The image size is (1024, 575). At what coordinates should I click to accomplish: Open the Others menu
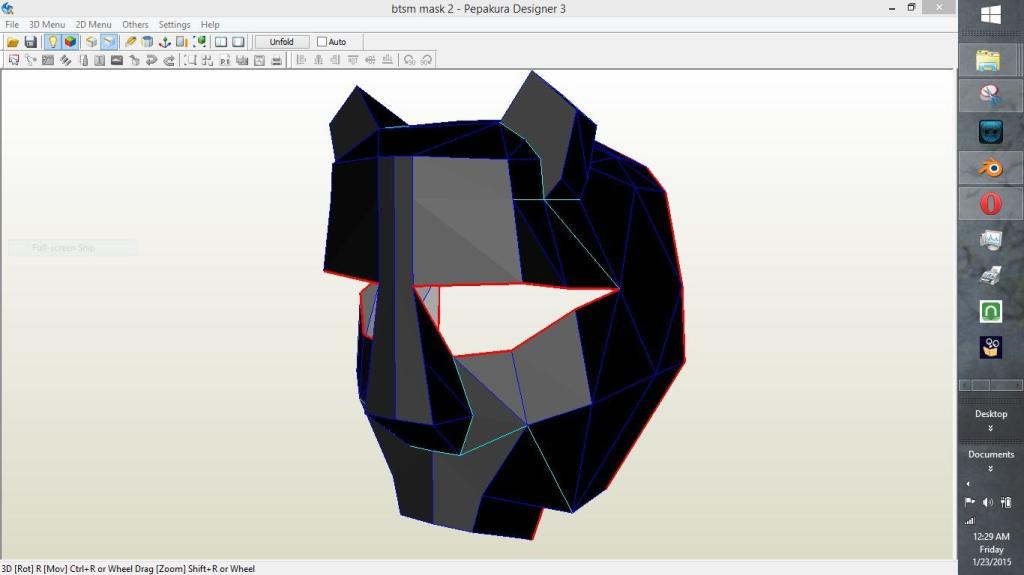[x=135, y=24]
